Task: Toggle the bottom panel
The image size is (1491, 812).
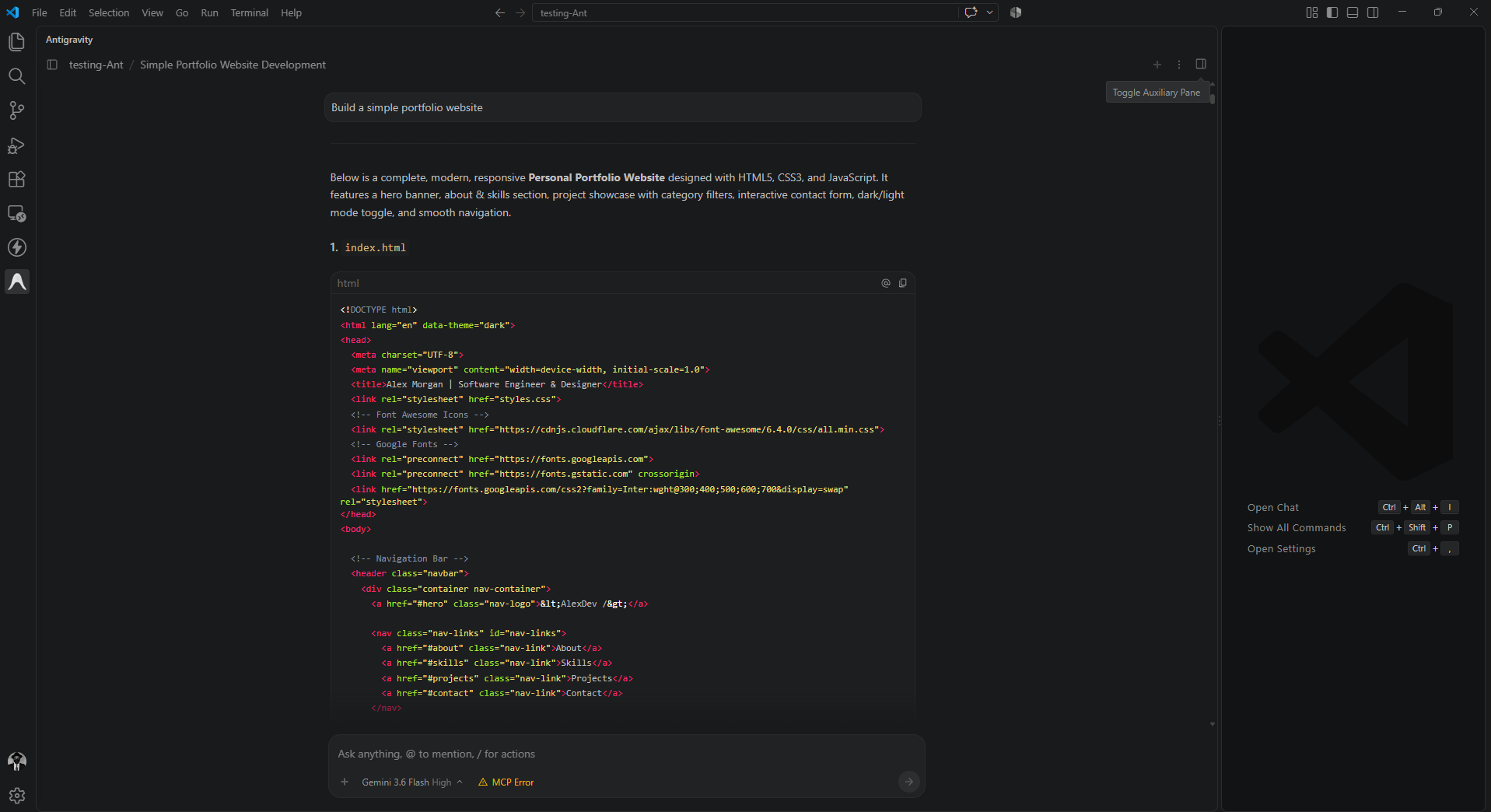Action: click(x=1353, y=12)
